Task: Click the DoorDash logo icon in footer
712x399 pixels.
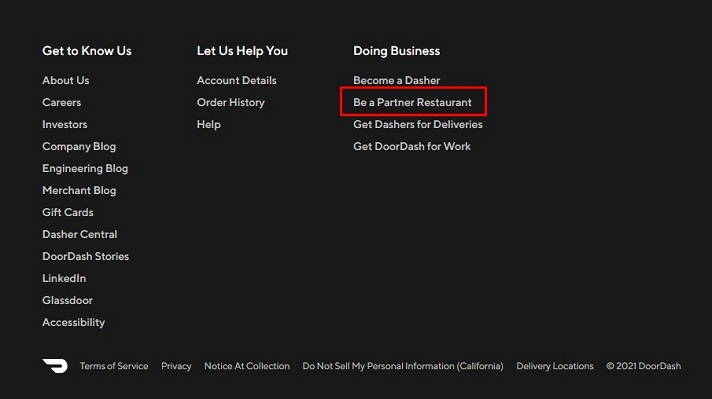Action: [55, 365]
